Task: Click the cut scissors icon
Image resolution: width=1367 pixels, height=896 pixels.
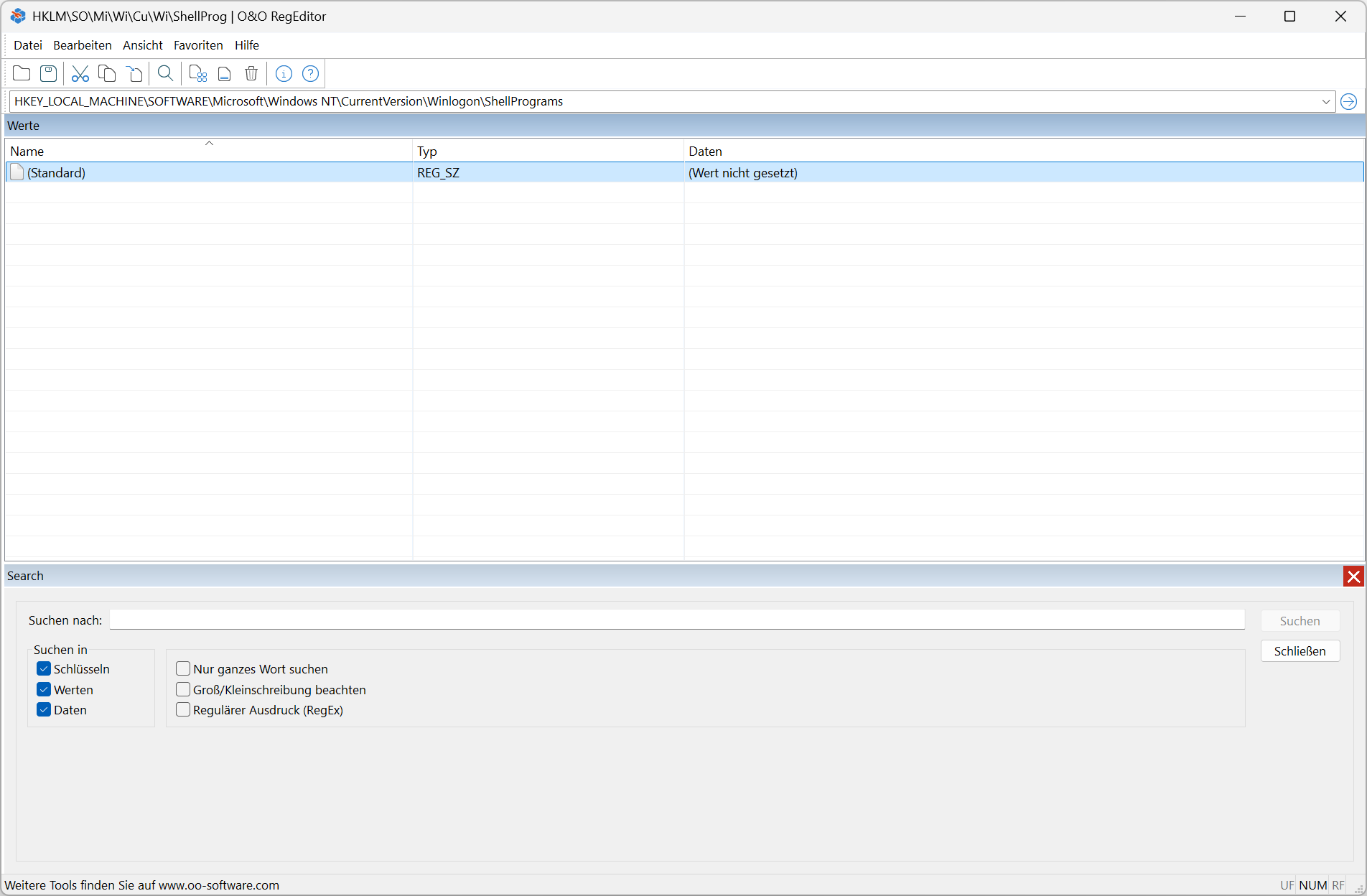Action: coord(80,73)
